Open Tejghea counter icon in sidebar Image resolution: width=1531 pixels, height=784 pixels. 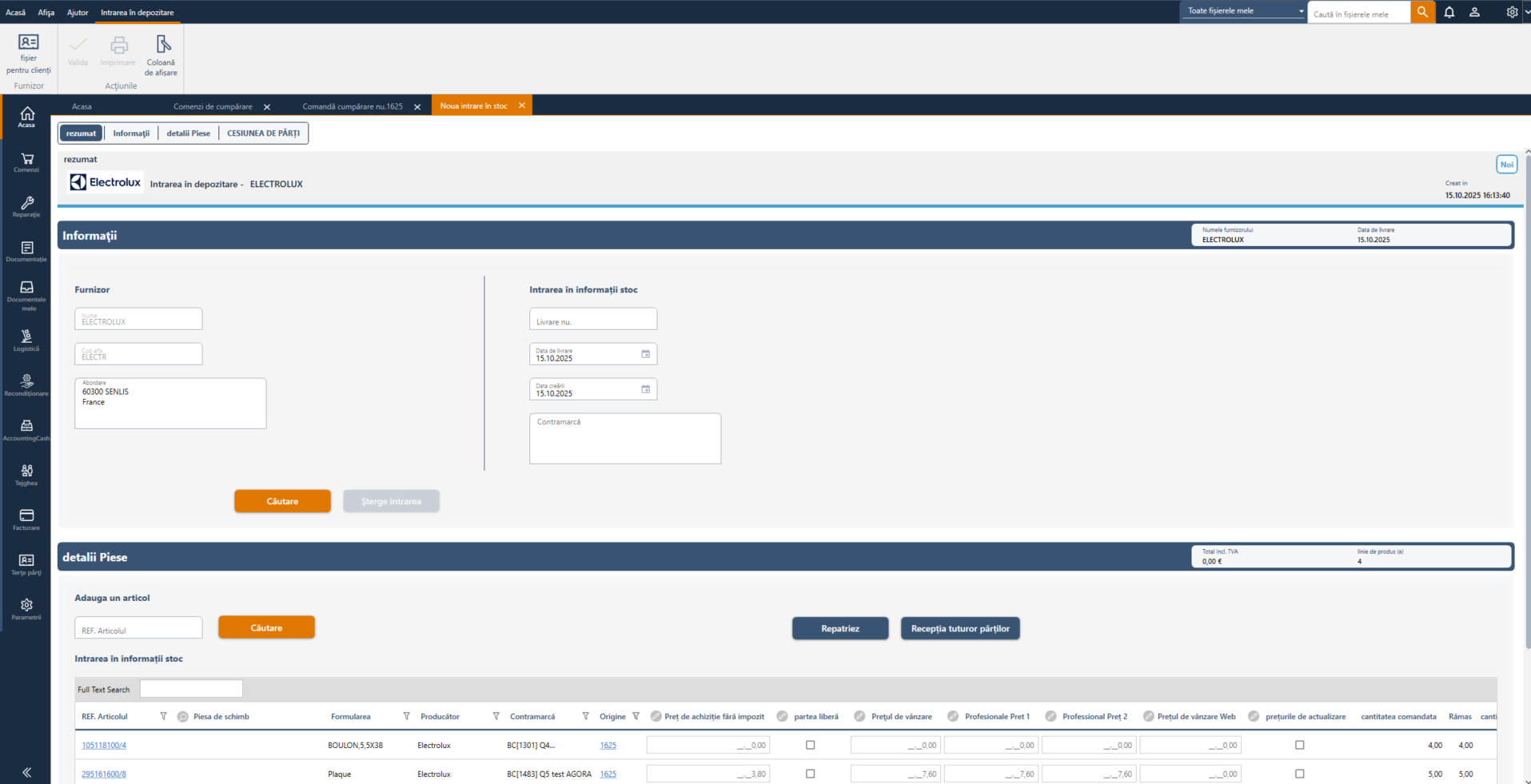(26, 471)
